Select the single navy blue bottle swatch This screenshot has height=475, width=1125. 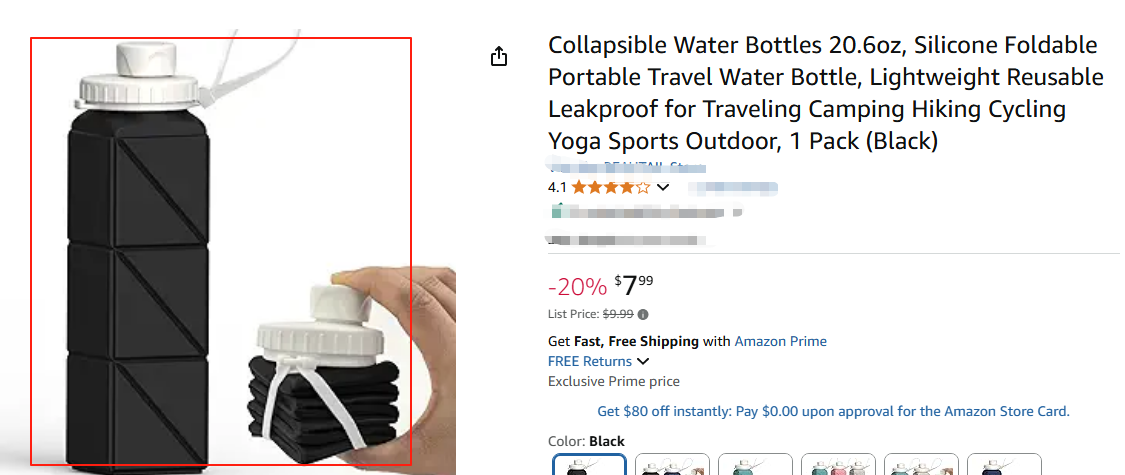pos(1004,465)
